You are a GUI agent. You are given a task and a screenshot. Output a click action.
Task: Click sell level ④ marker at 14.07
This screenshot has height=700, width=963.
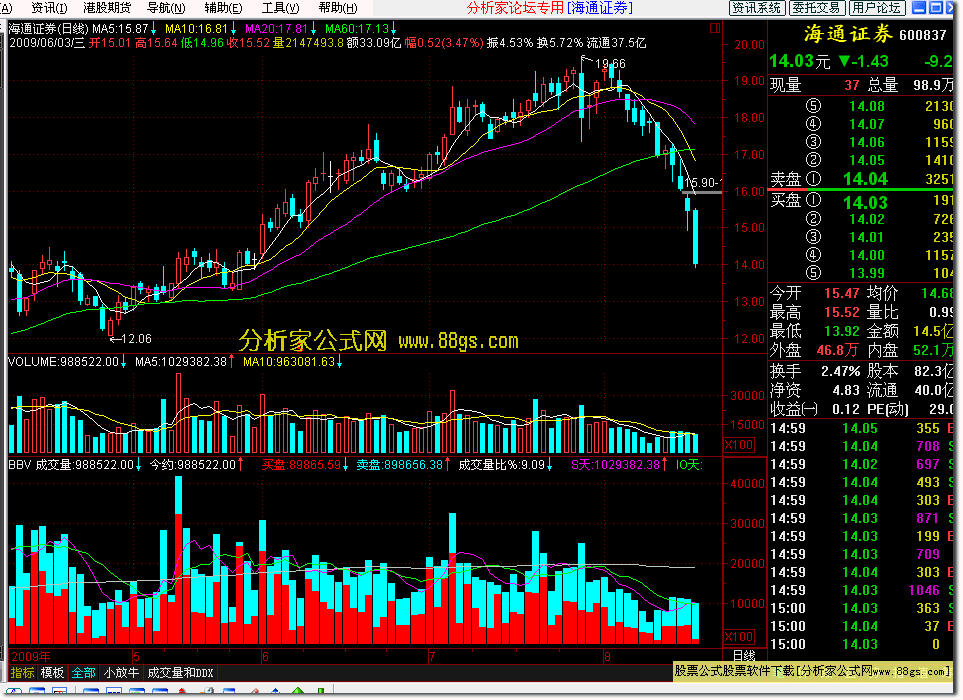click(813, 124)
